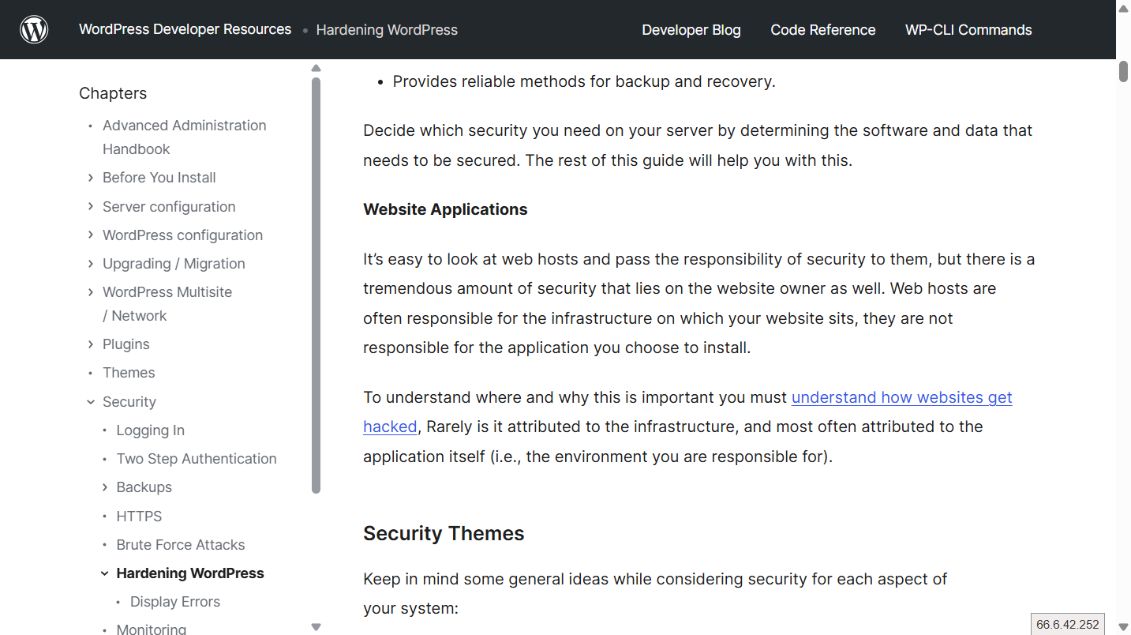Open the Code Reference menu item

pos(823,30)
